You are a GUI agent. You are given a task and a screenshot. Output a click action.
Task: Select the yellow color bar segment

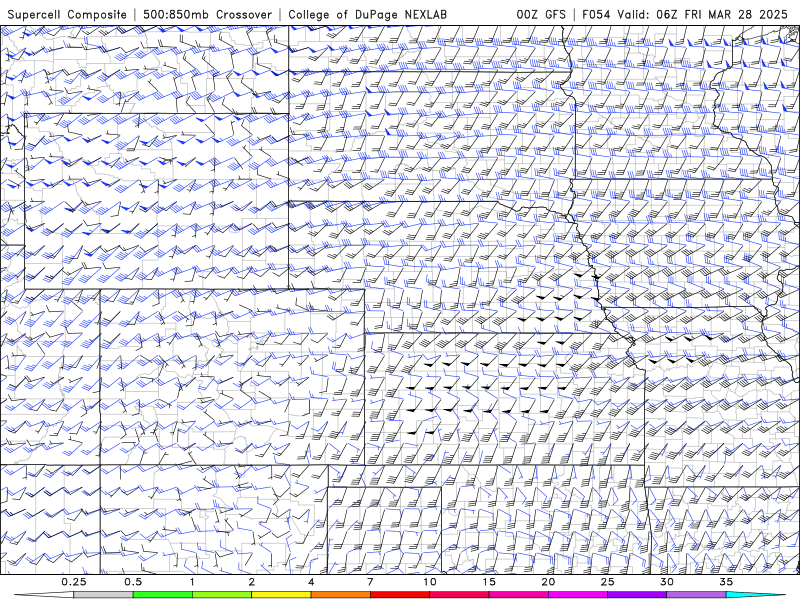click(281, 595)
